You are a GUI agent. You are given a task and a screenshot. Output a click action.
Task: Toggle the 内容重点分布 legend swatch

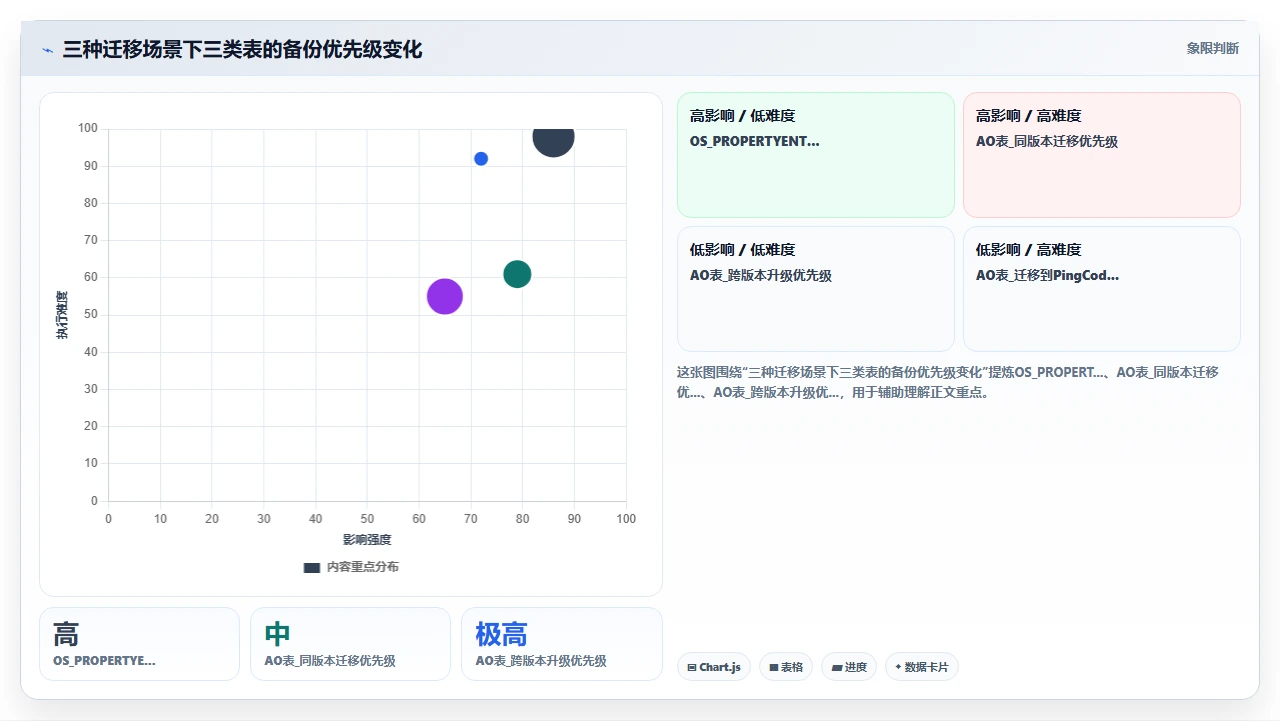[312, 567]
